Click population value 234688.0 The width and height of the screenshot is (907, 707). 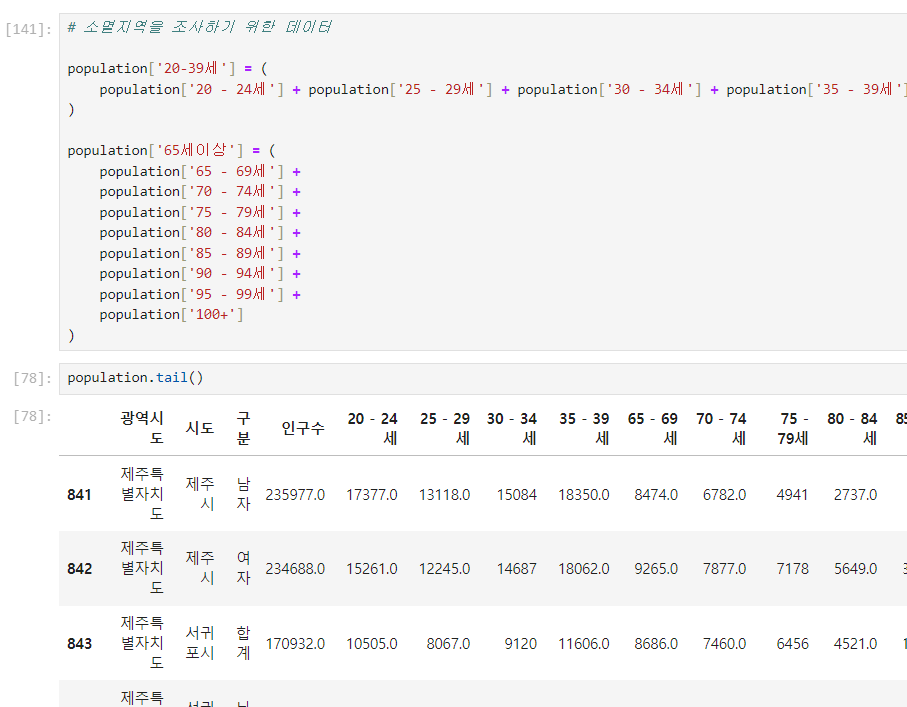point(295,569)
